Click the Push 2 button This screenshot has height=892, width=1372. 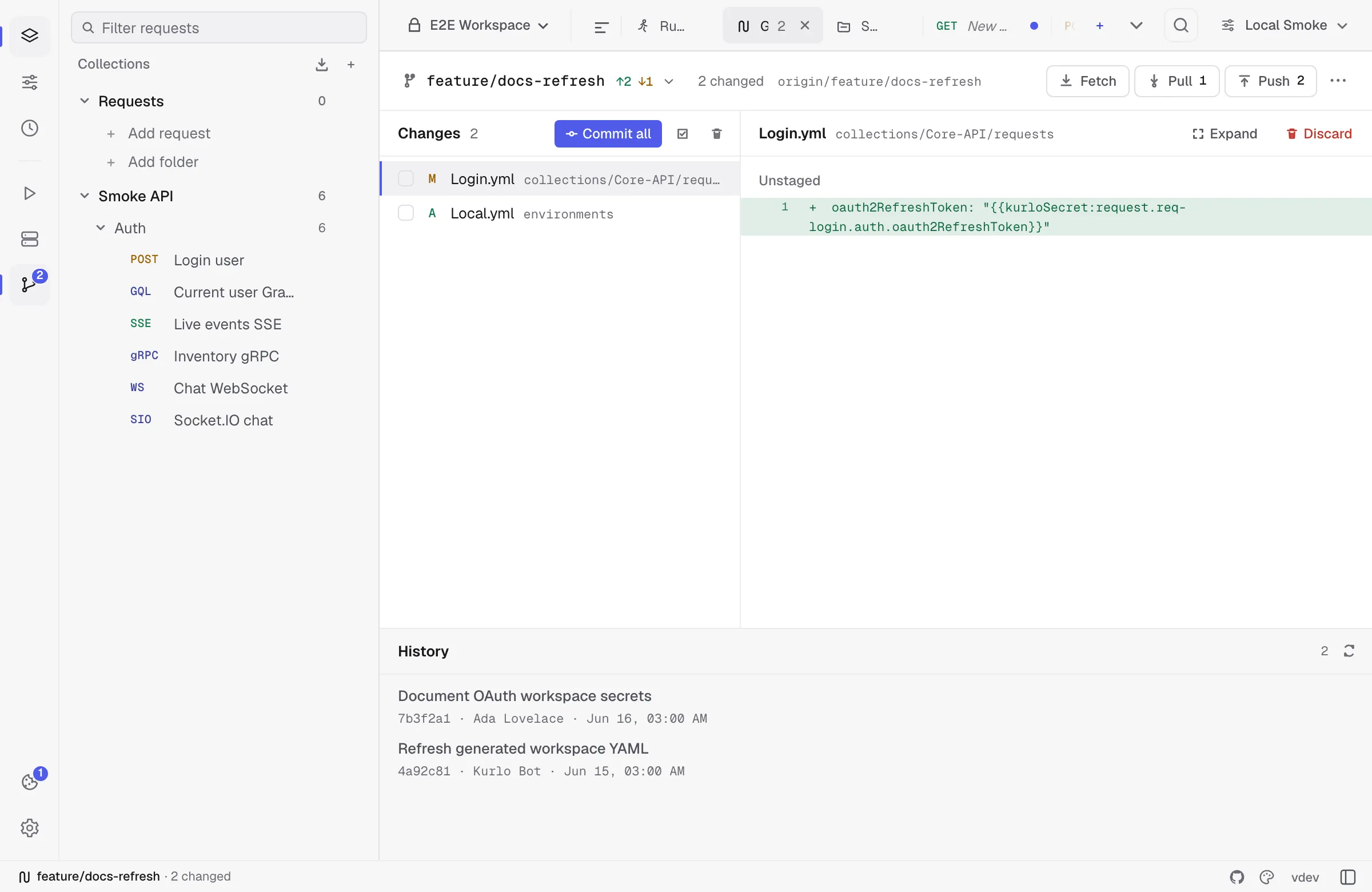(x=1271, y=81)
